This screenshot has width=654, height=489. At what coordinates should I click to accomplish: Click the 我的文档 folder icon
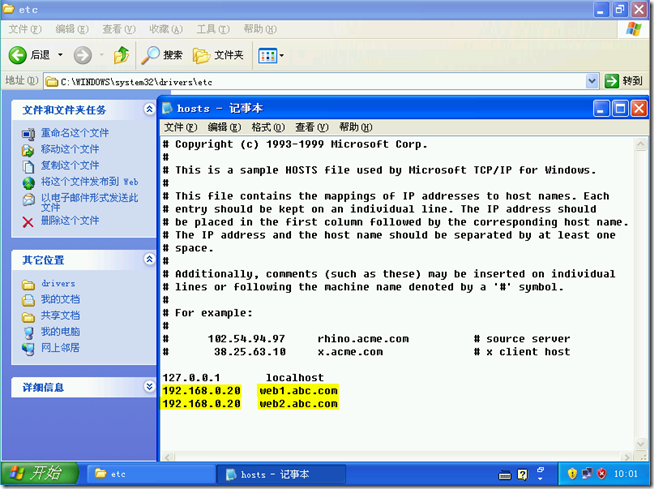pos(28,300)
